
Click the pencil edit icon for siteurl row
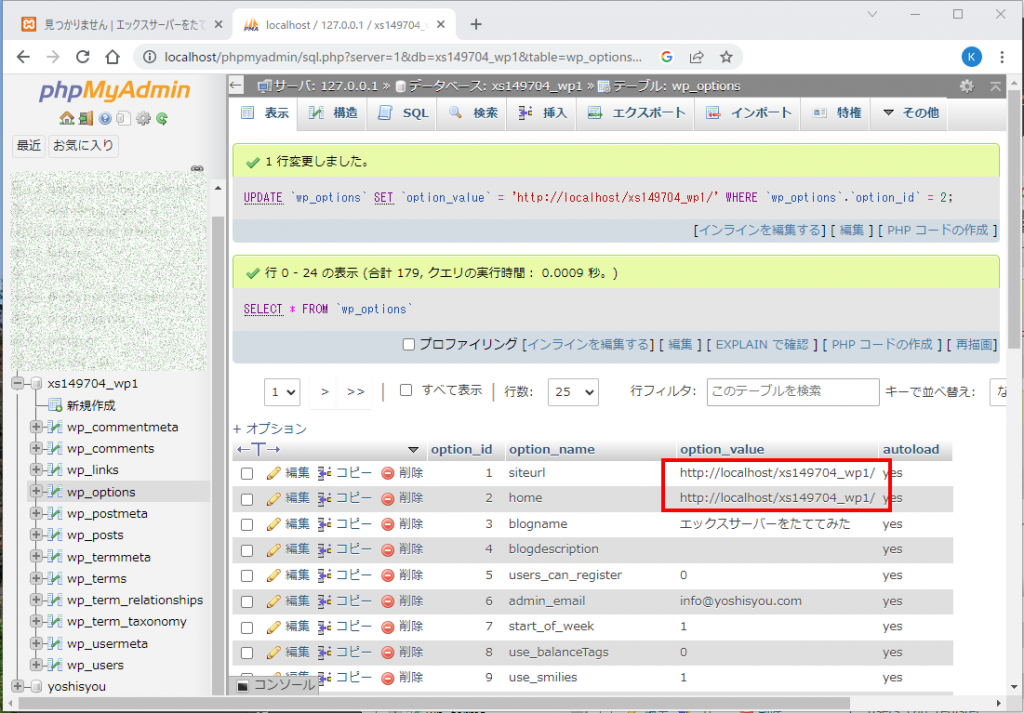coord(274,472)
